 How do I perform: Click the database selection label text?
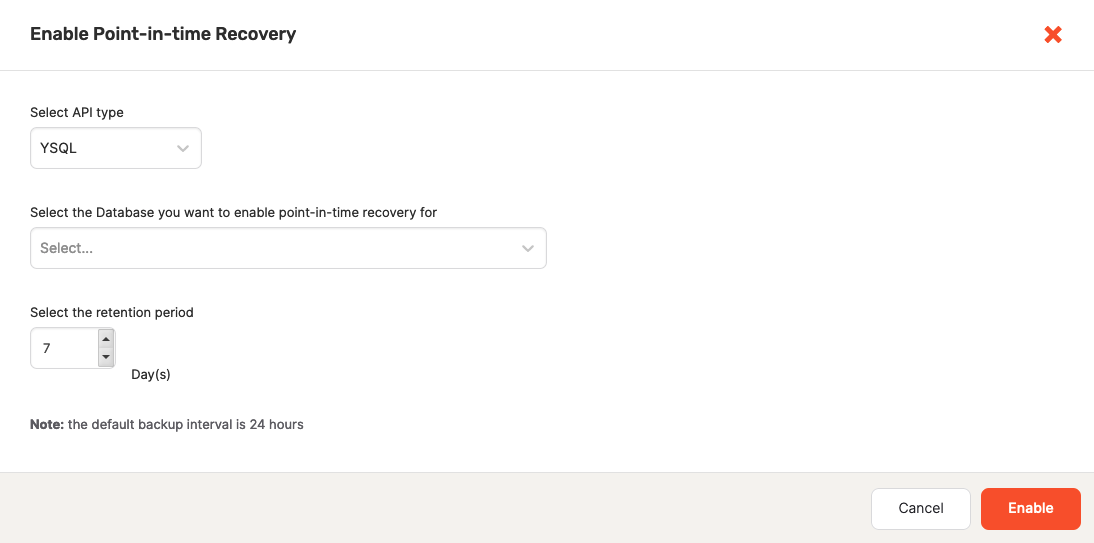point(233,212)
